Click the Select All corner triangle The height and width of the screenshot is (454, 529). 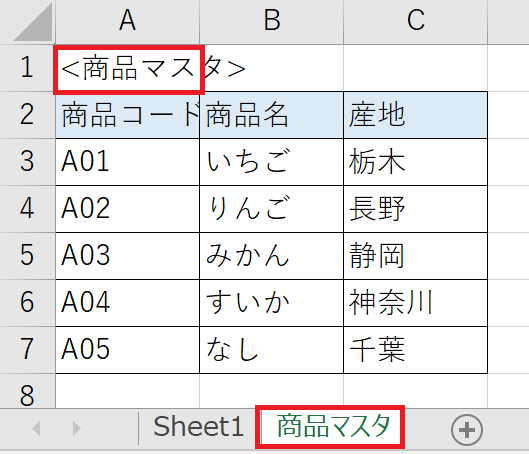point(33,22)
